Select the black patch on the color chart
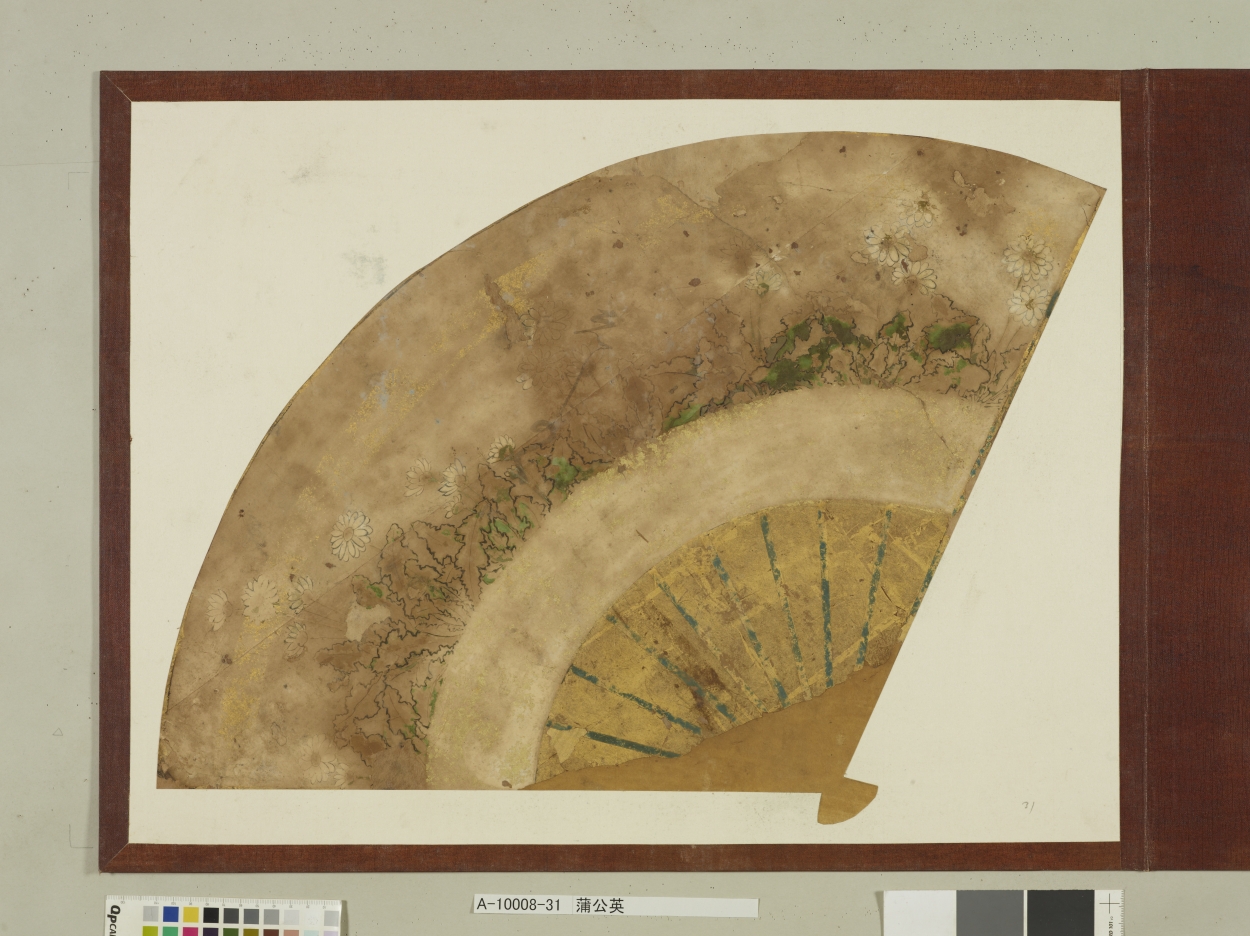Viewport: 1250px width, 936px height. pyautogui.click(x=211, y=914)
